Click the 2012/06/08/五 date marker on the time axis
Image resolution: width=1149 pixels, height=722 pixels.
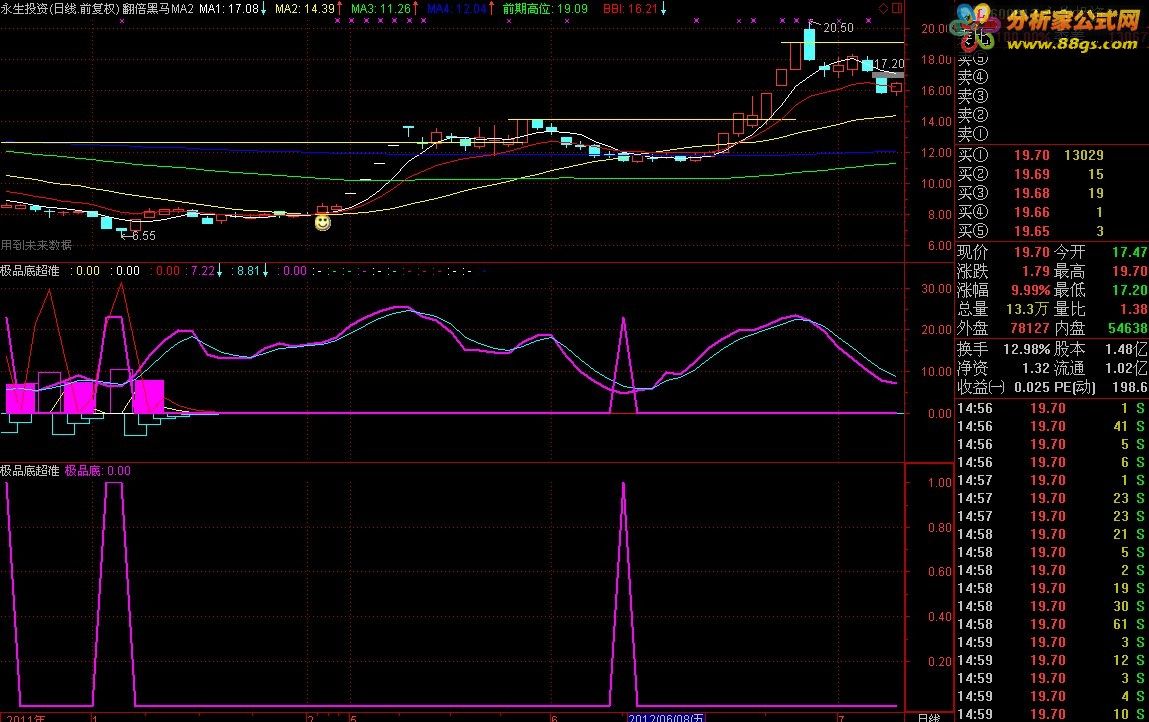(x=666, y=717)
